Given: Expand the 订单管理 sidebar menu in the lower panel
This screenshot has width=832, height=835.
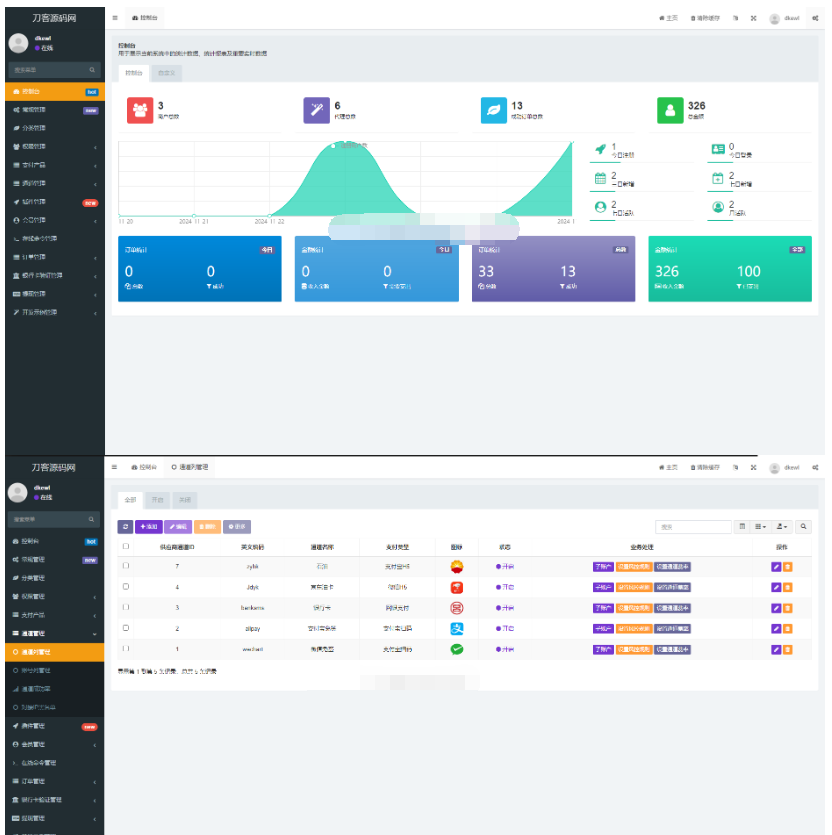Looking at the screenshot, I should pos(52,781).
